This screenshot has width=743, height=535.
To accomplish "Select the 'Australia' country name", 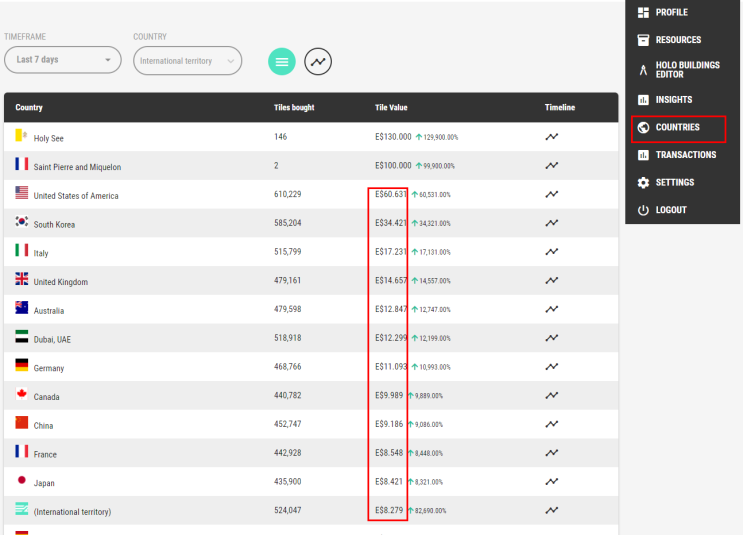I will (49, 311).
